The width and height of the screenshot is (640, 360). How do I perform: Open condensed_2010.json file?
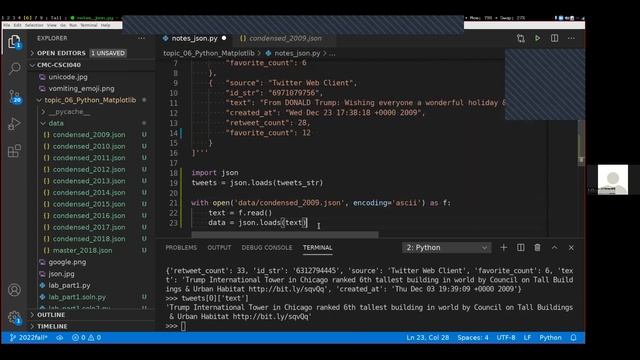(89, 146)
